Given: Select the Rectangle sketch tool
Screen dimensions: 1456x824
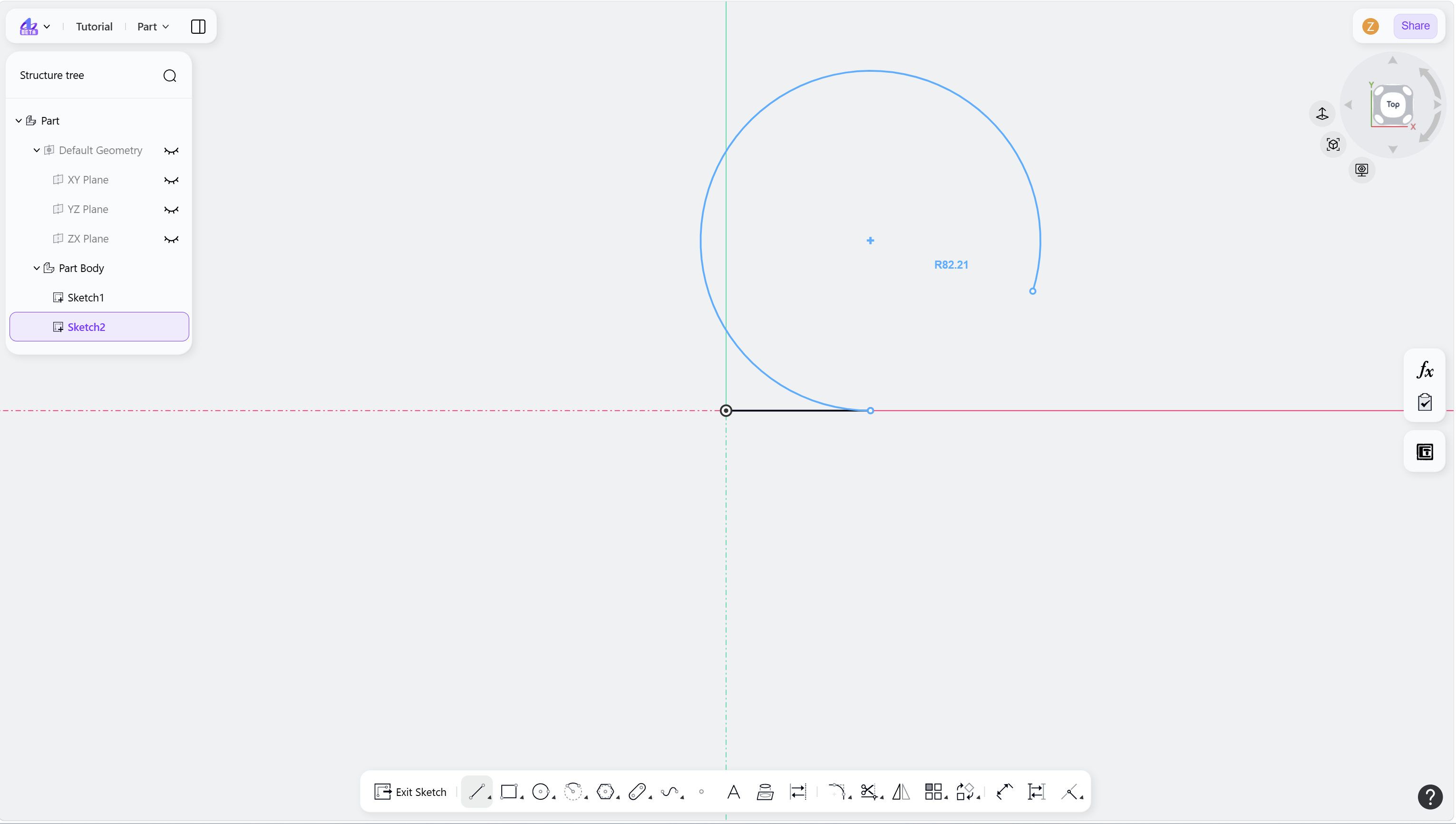Looking at the screenshot, I should (x=509, y=791).
